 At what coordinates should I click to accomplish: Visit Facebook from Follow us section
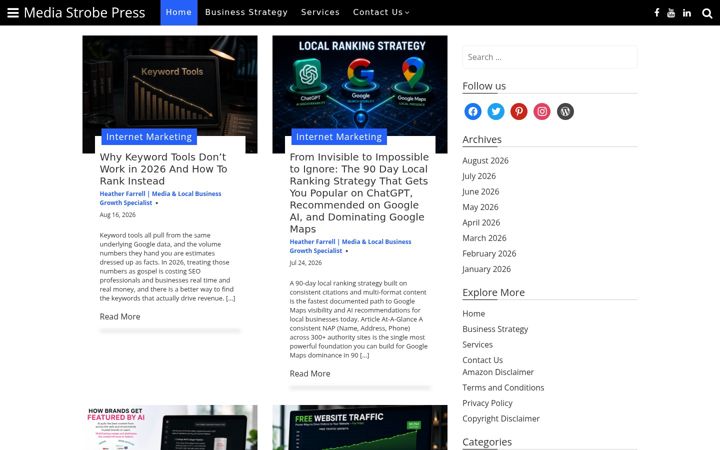tap(472, 111)
